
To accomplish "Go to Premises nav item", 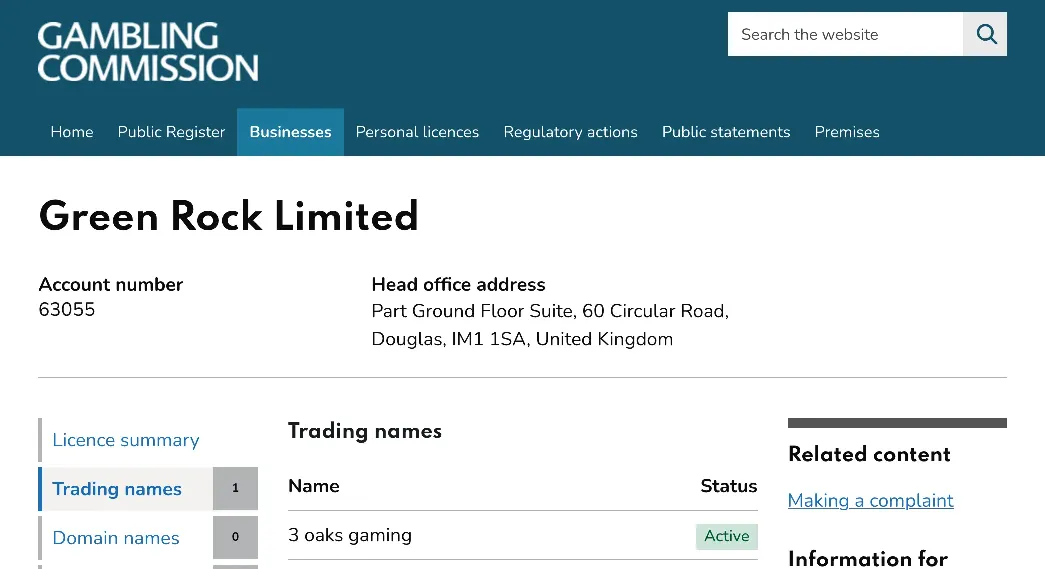I will [847, 132].
